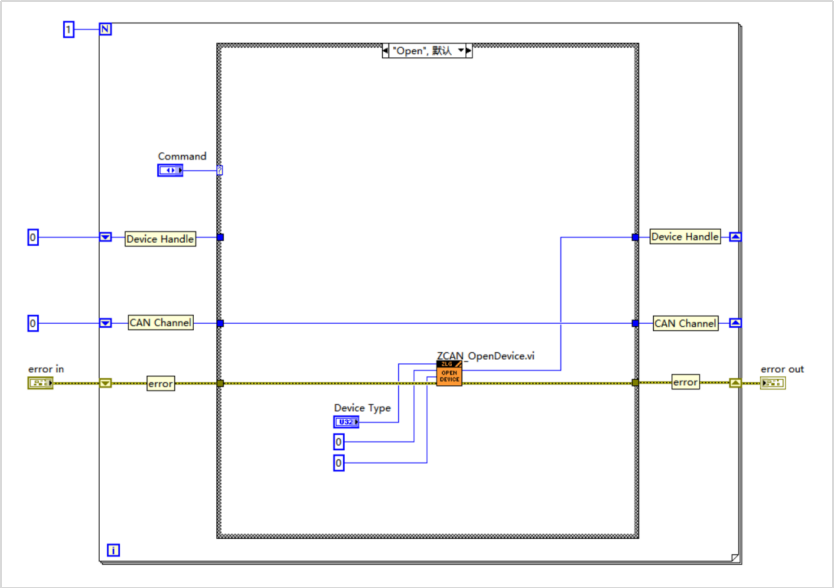Select the error out indicator terminal
This screenshot has height=588, width=834.
[773, 383]
